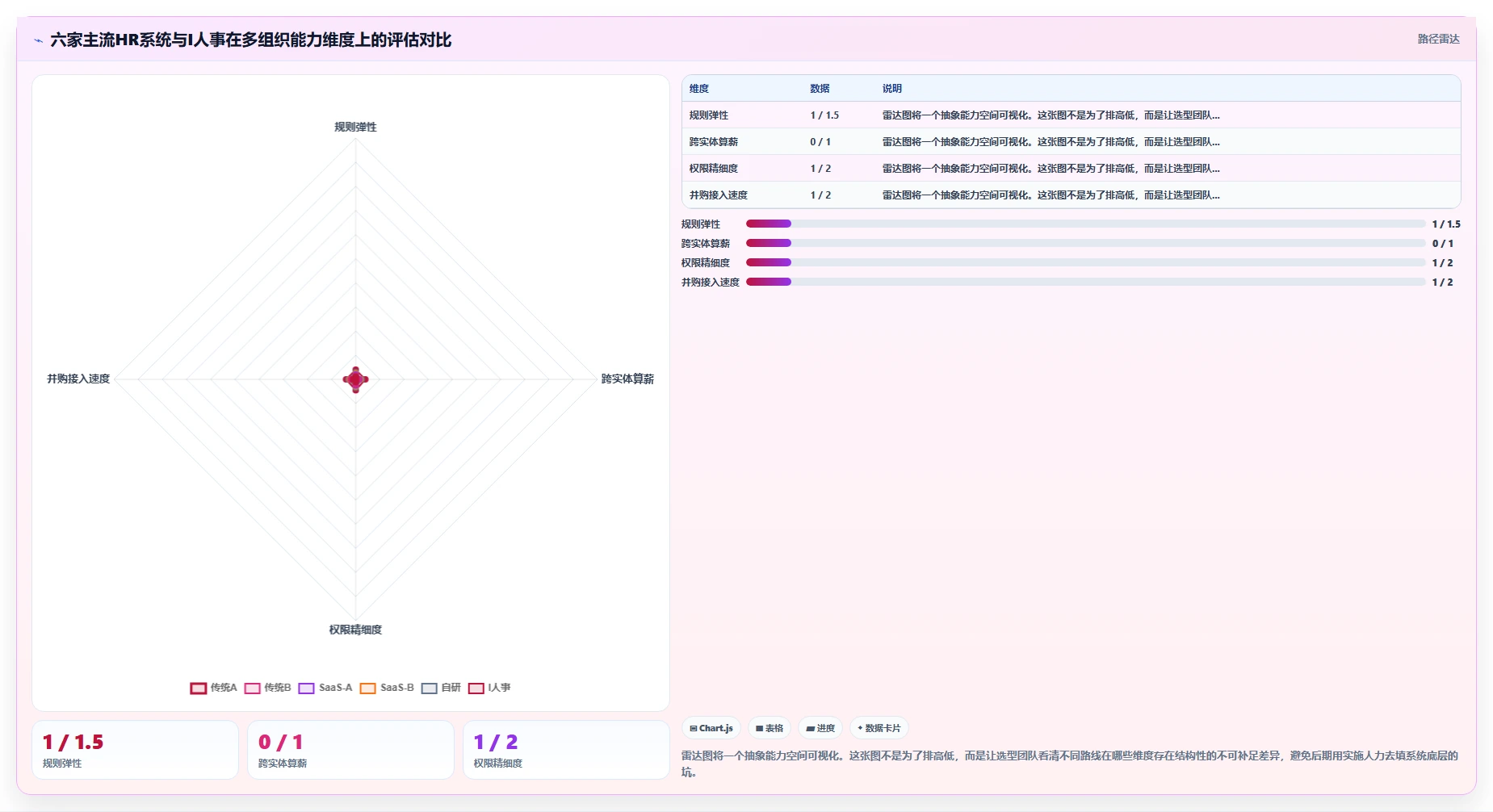The width and height of the screenshot is (1493, 812).
Task: Click the 路径雷达 label in header
Action: pyautogui.click(x=1438, y=39)
